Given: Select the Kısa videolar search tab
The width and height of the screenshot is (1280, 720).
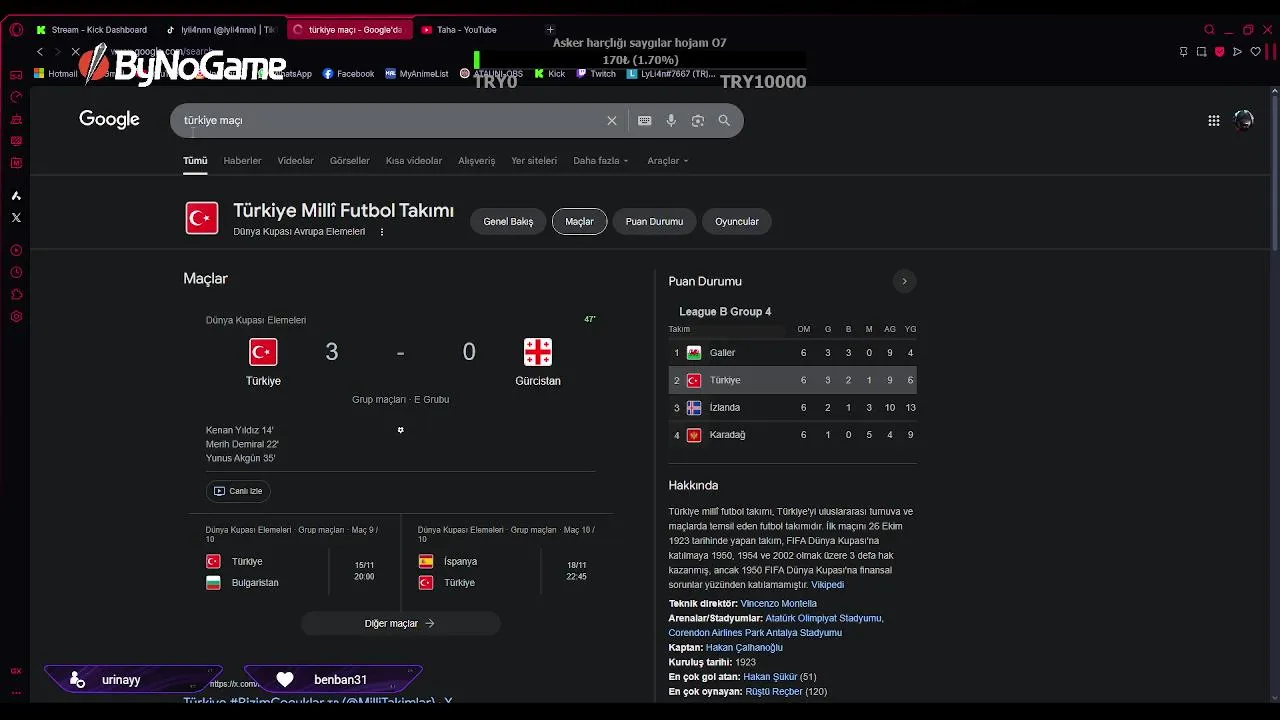Looking at the screenshot, I should coord(414,160).
